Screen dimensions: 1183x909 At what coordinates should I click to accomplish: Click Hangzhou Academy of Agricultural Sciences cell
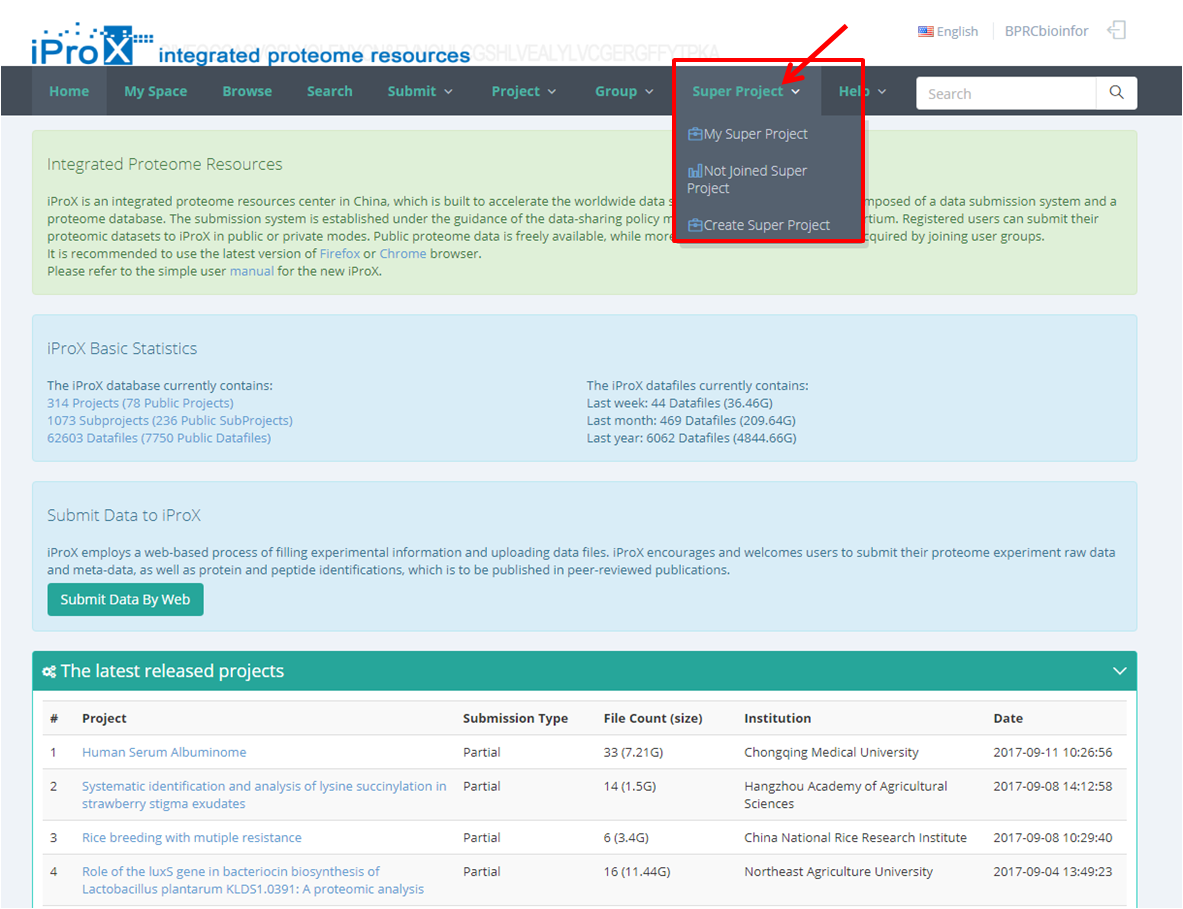(x=845, y=795)
